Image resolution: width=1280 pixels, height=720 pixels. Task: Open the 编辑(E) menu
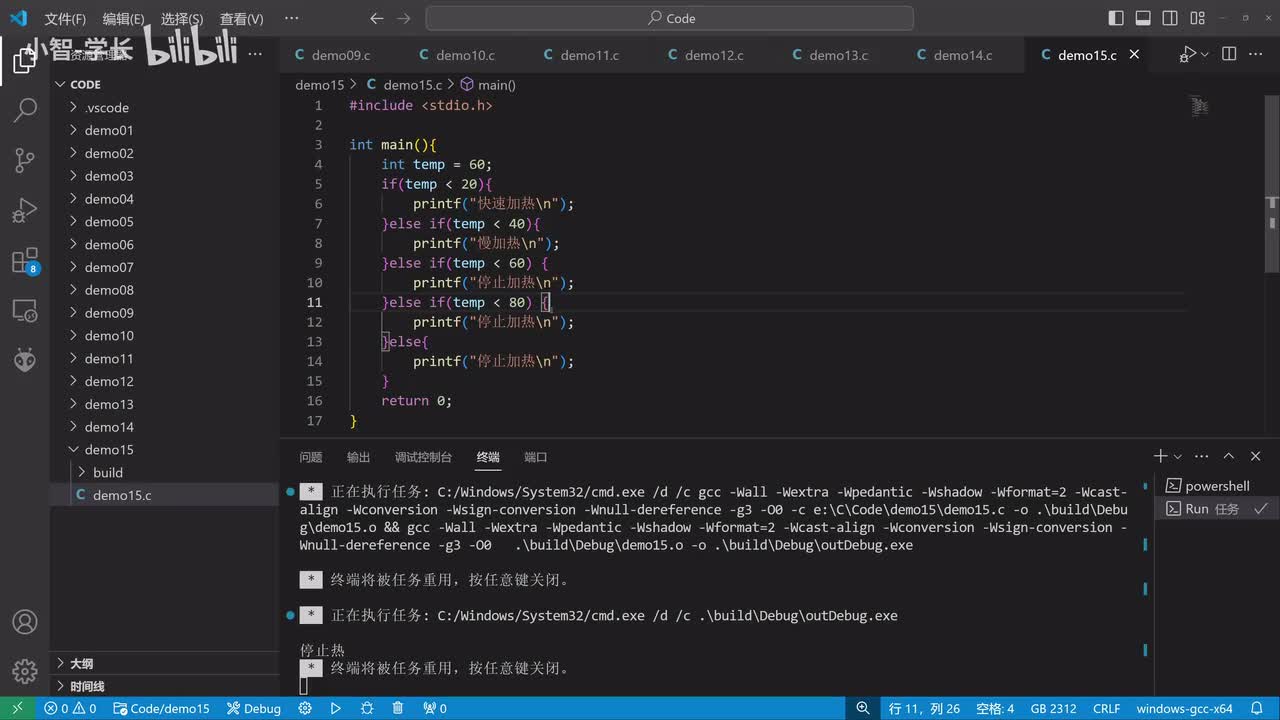tap(123, 19)
